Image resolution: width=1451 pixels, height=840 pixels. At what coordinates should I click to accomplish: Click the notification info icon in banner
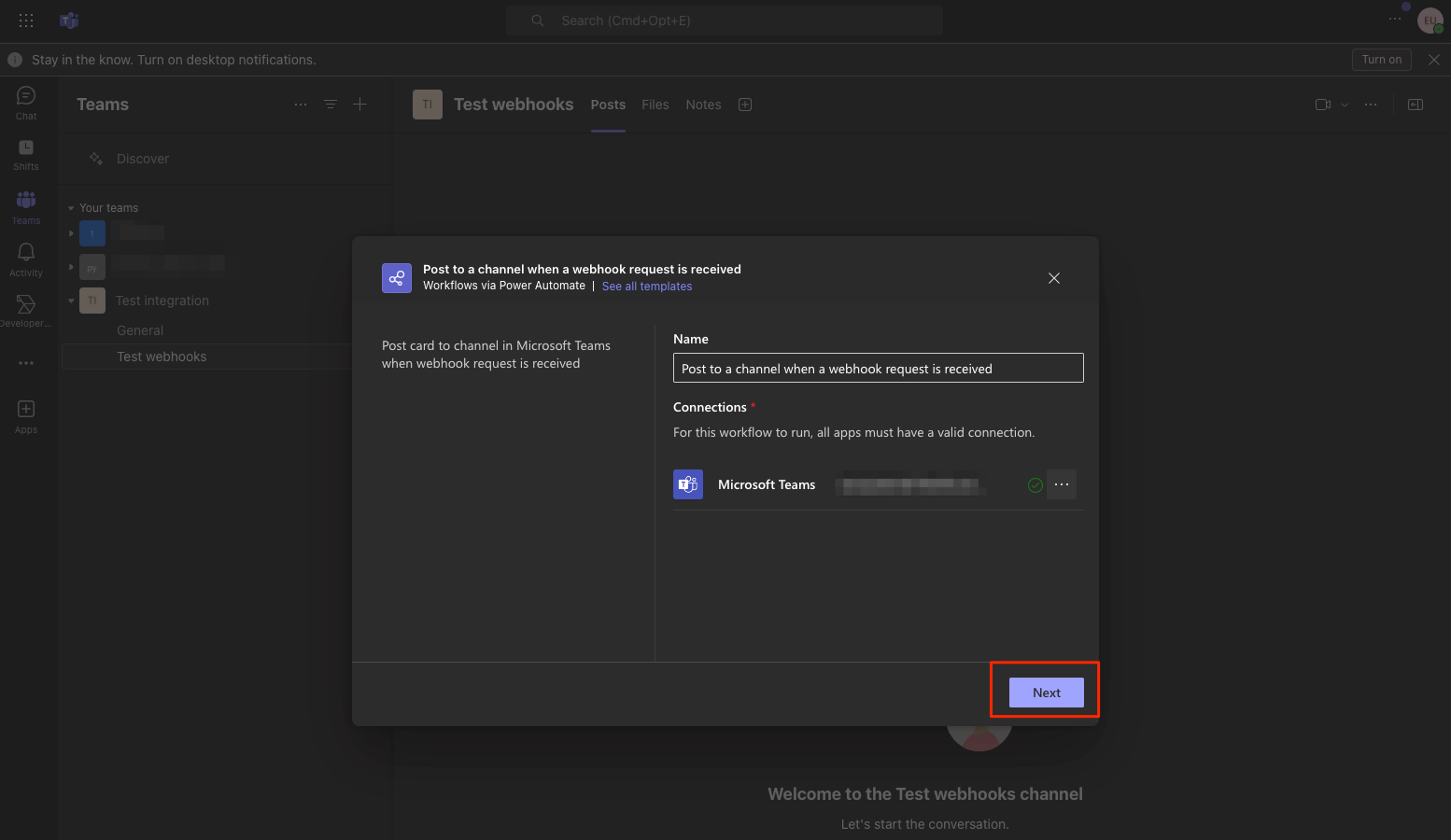coord(15,60)
